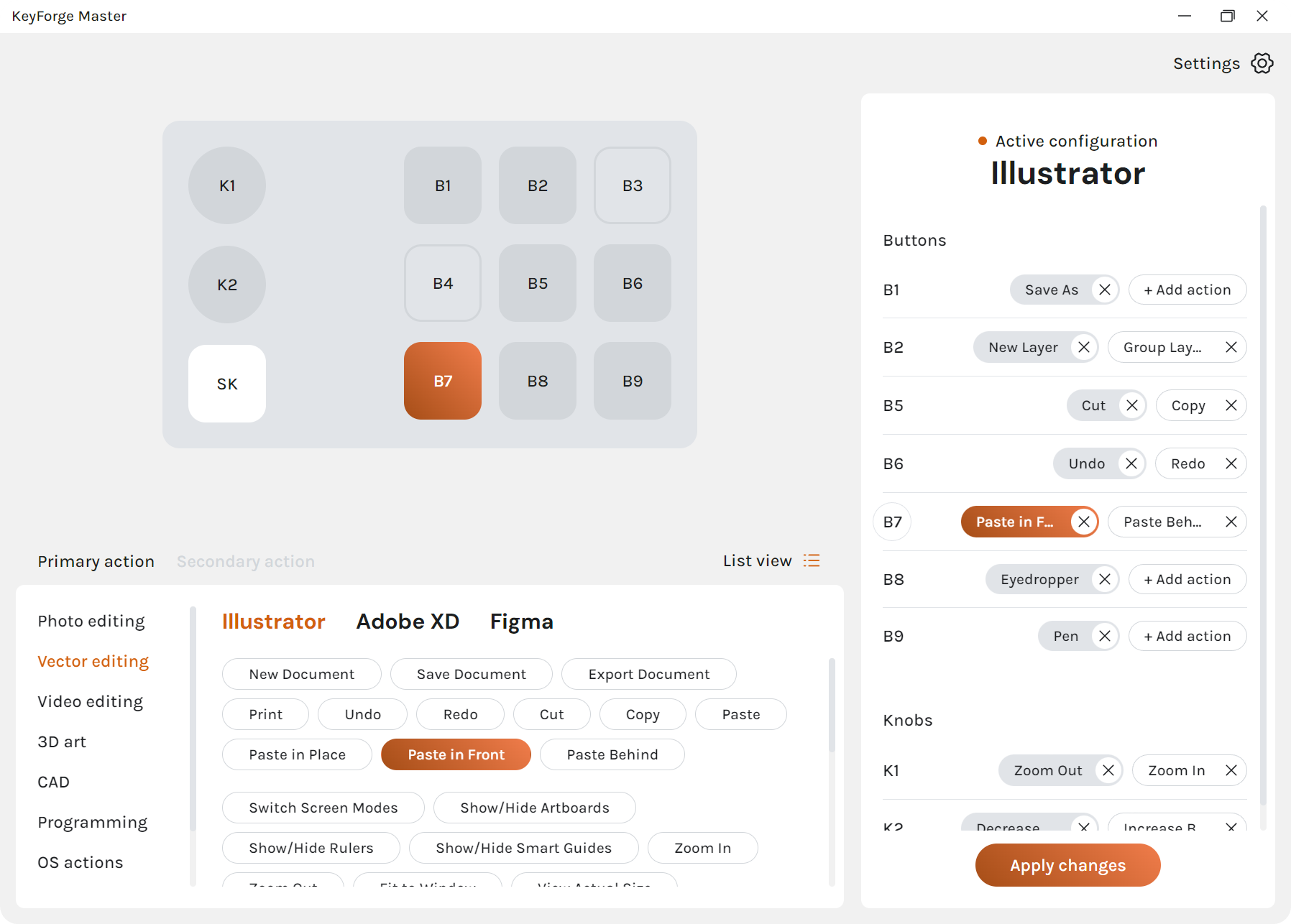Viewport: 1291px width, 924px height.
Task: Select device button B4
Action: click(x=443, y=283)
